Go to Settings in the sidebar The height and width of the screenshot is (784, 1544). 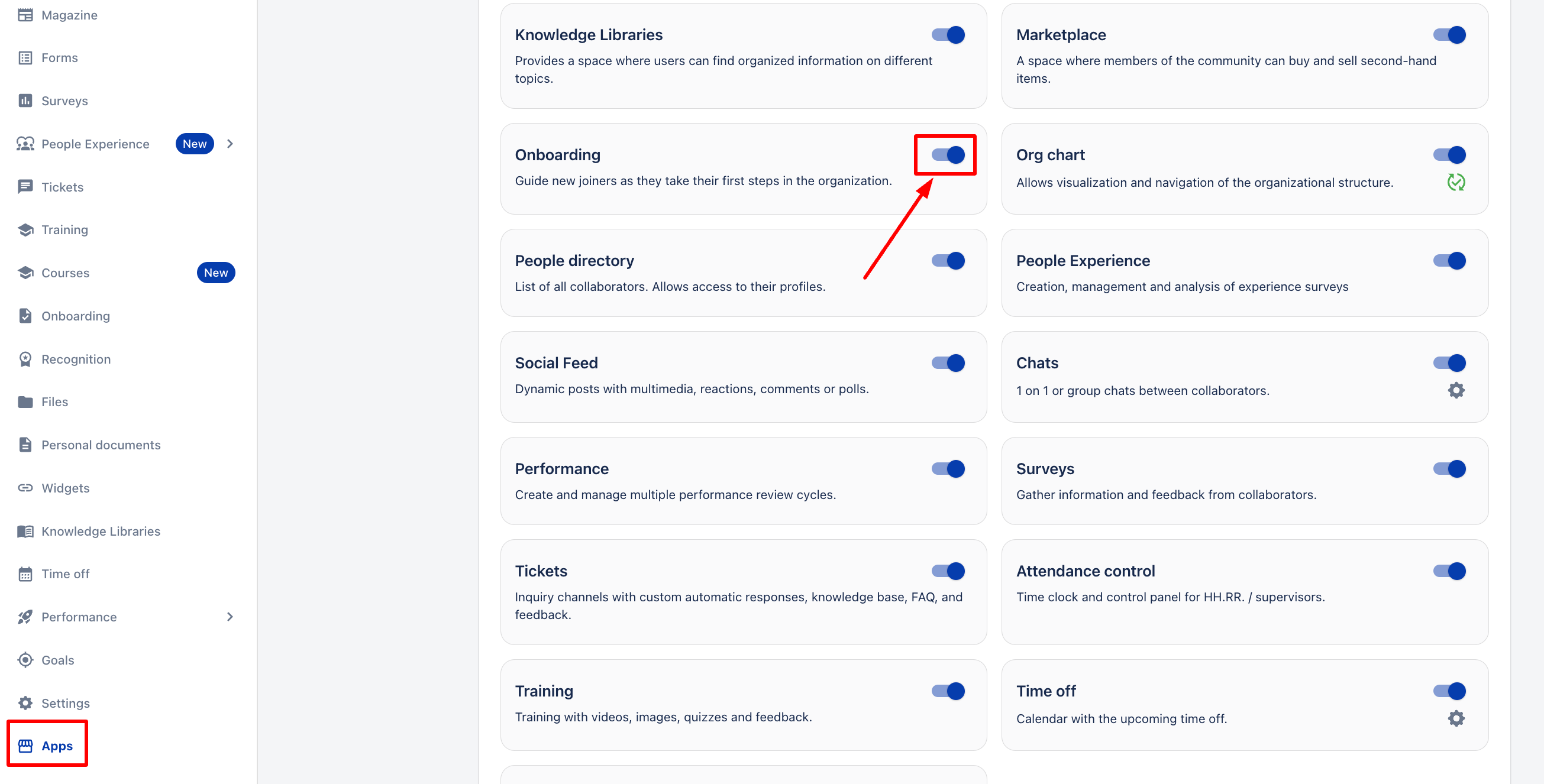[x=65, y=703]
